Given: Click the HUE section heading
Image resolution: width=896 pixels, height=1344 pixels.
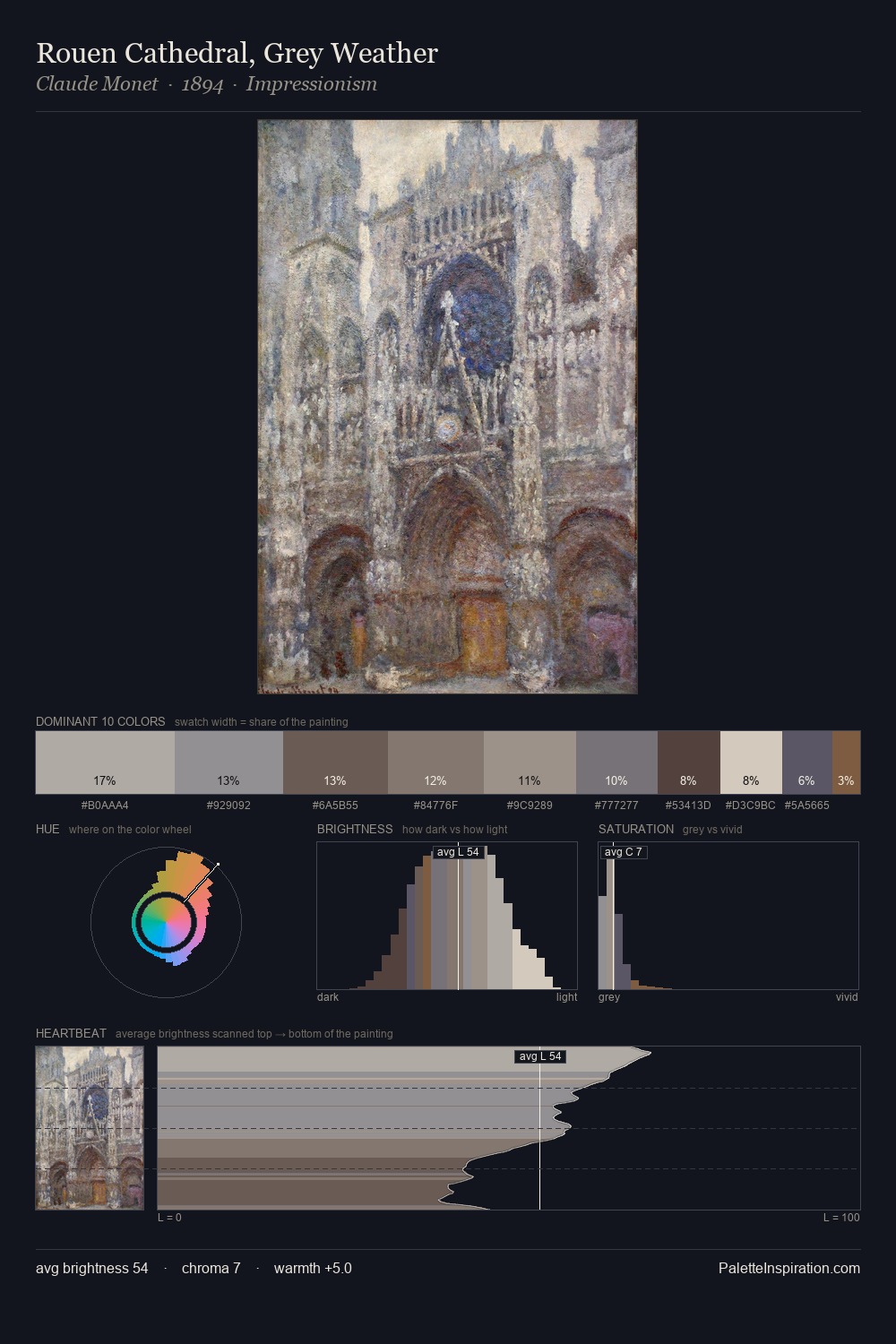Looking at the screenshot, I should pyautogui.click(x=47, y=829).
